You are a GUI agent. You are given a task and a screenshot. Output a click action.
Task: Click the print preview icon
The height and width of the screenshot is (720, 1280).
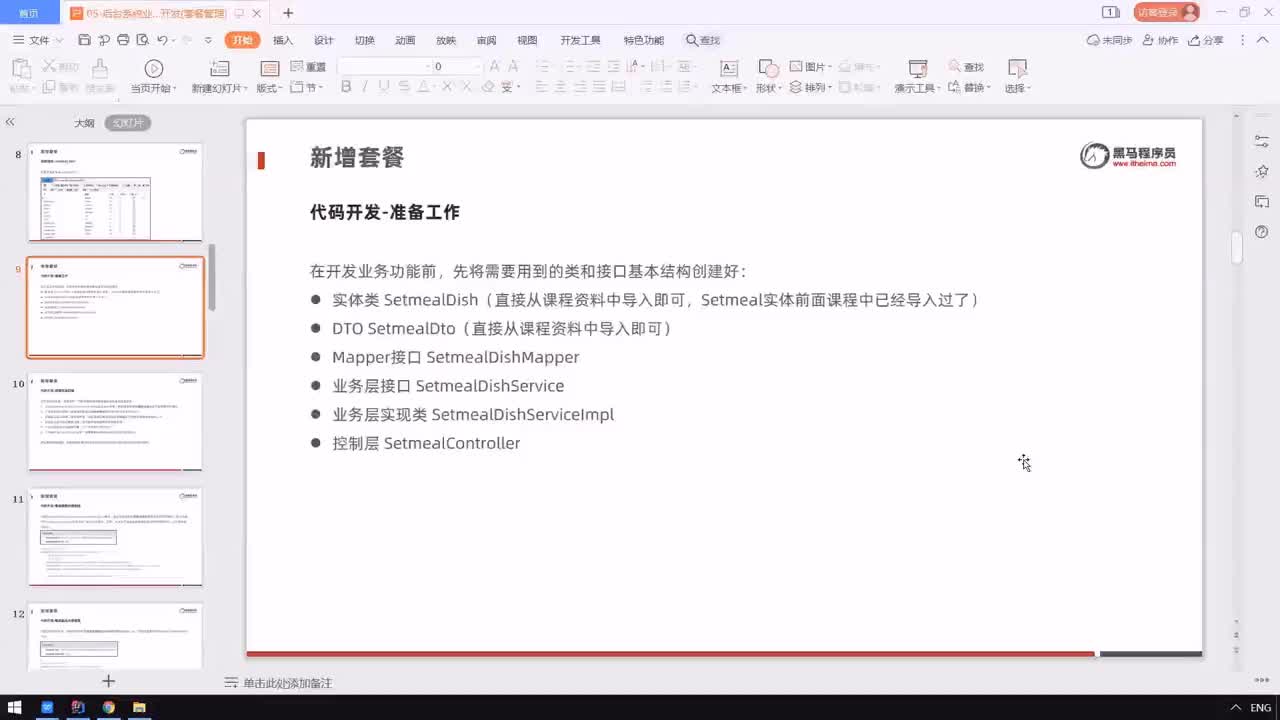click(142, 40)
